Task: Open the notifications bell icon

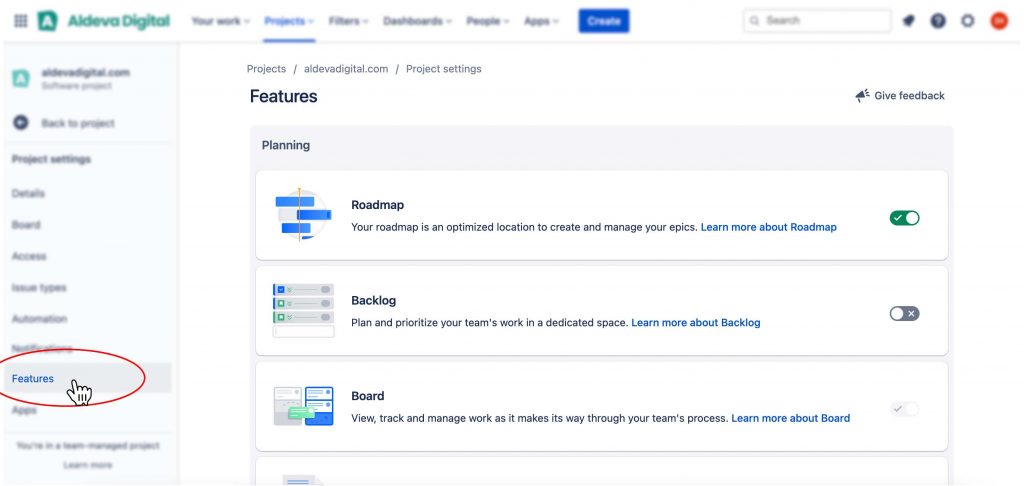Action: [x=908, y=21]
